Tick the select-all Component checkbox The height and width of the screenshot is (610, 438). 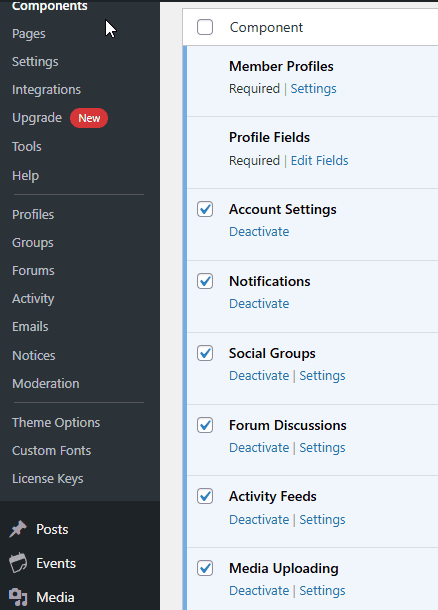click(x=205, y=27)
